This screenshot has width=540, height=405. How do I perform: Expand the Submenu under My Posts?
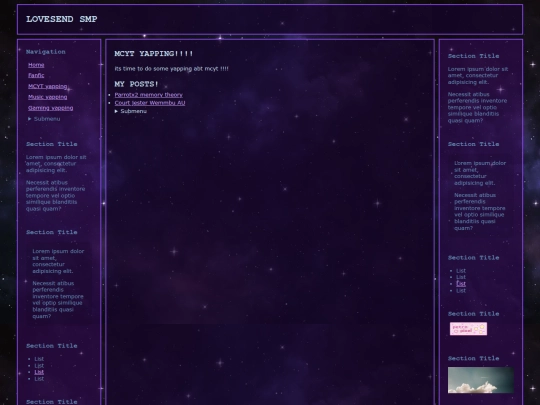click(131, 111)
